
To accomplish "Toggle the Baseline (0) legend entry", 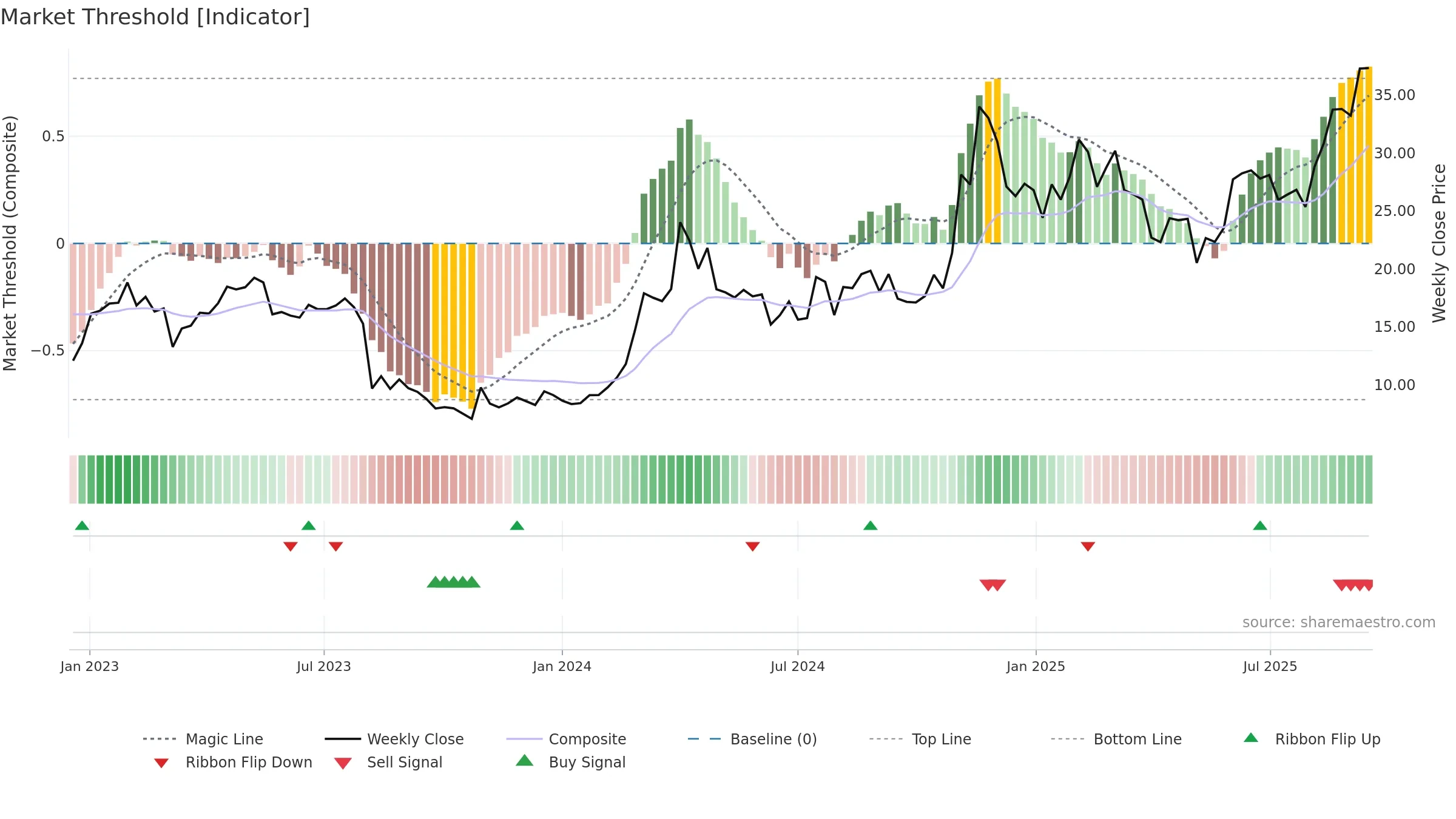I will tap(752, 739).
